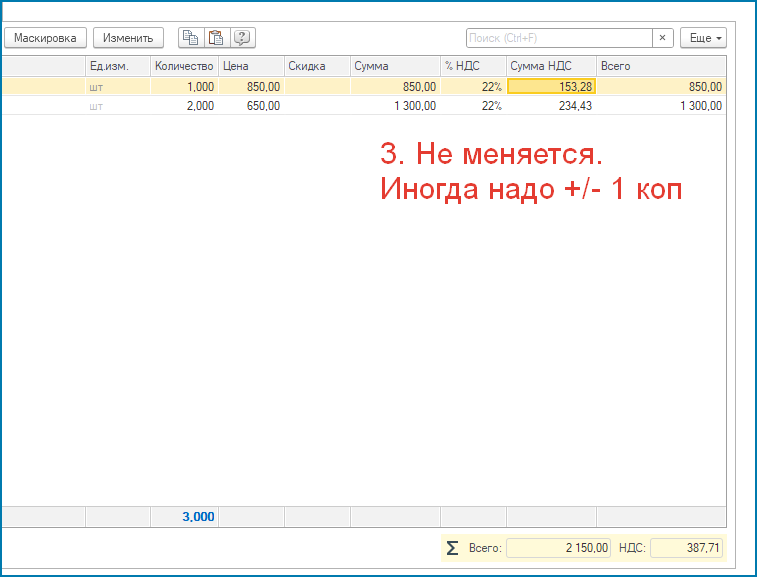The image size is (757, 577).
Task: Clear the search field with the x button
Action: 662,38
